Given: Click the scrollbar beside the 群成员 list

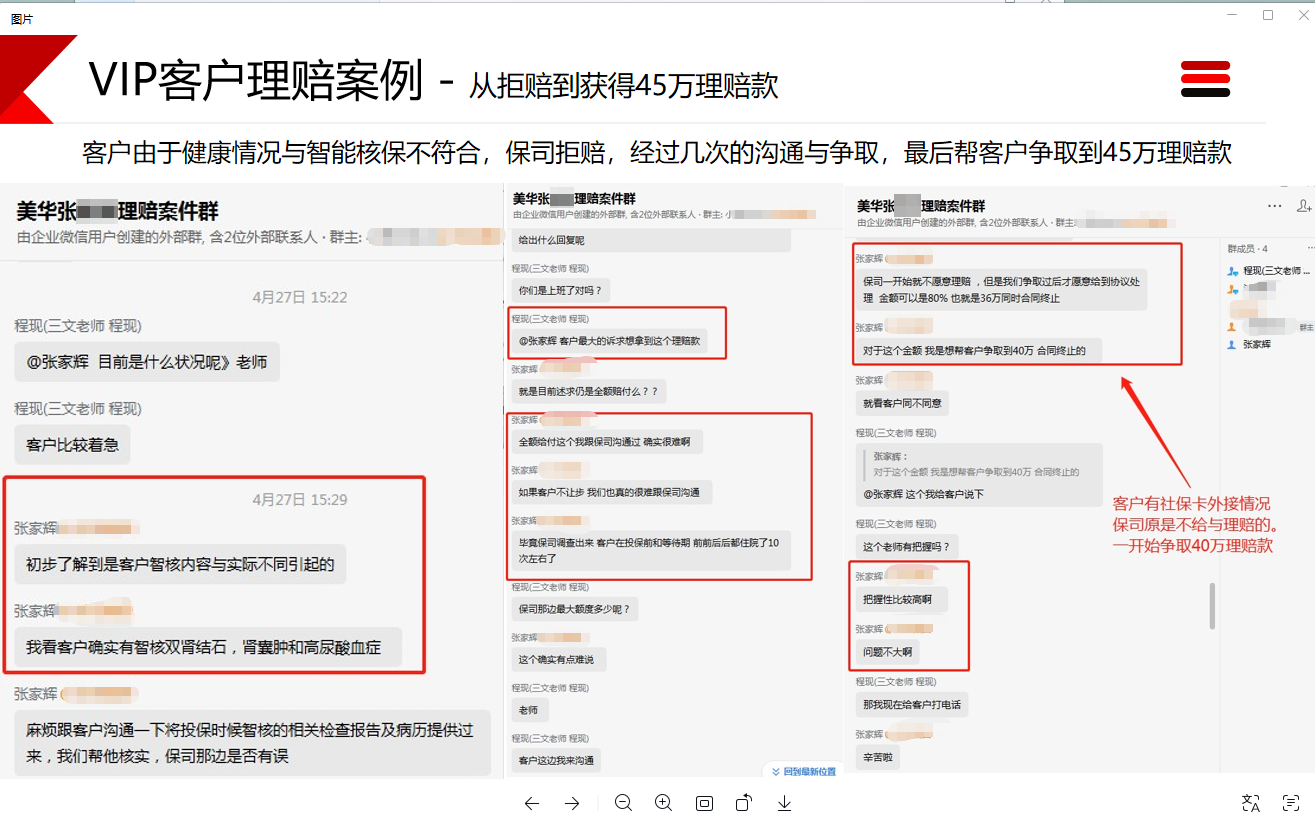Looking at the screenshot, I should (x=1213, y=606).
